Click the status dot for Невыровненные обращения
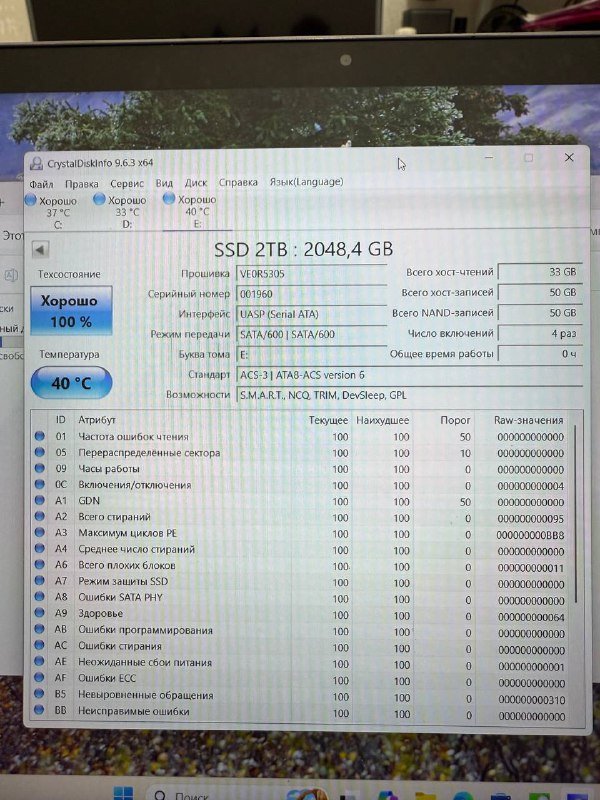 tap(39, 693)
